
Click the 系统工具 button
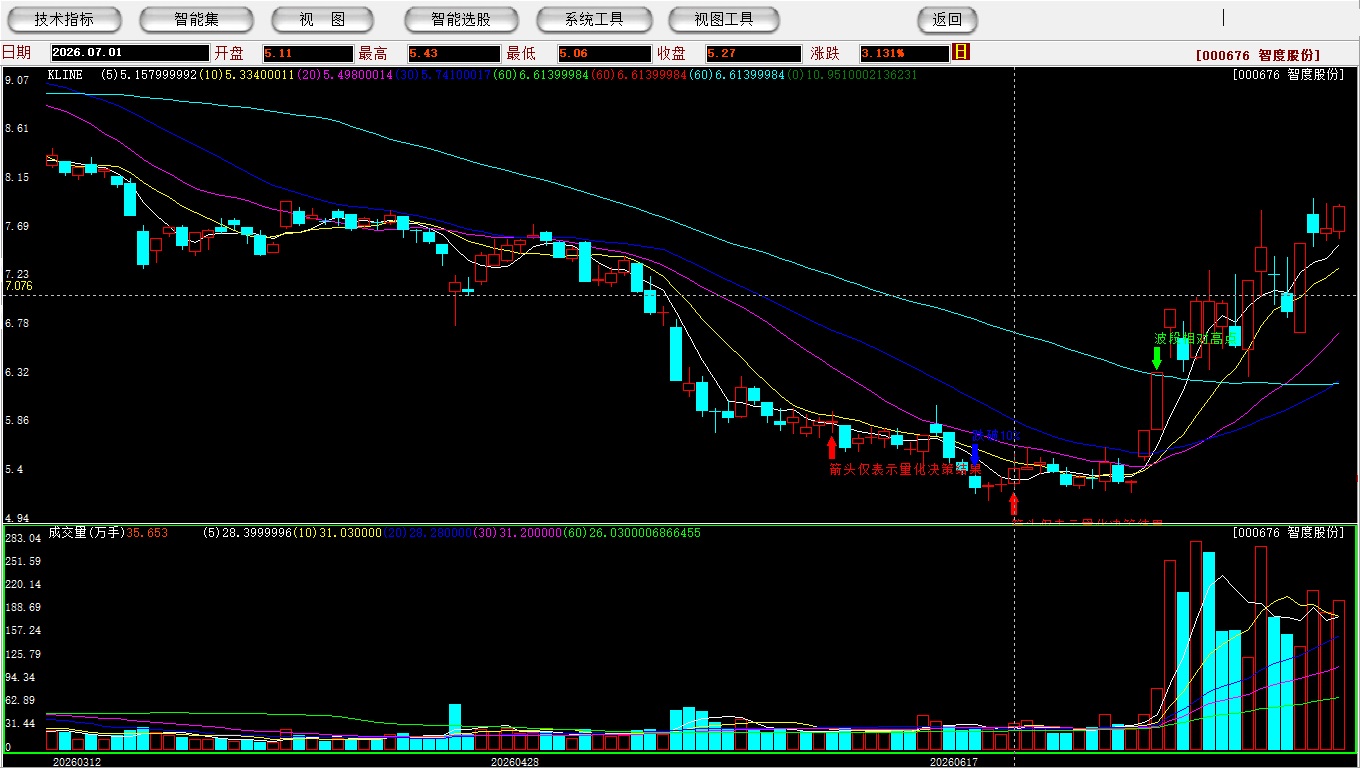[x=594, y=19]
